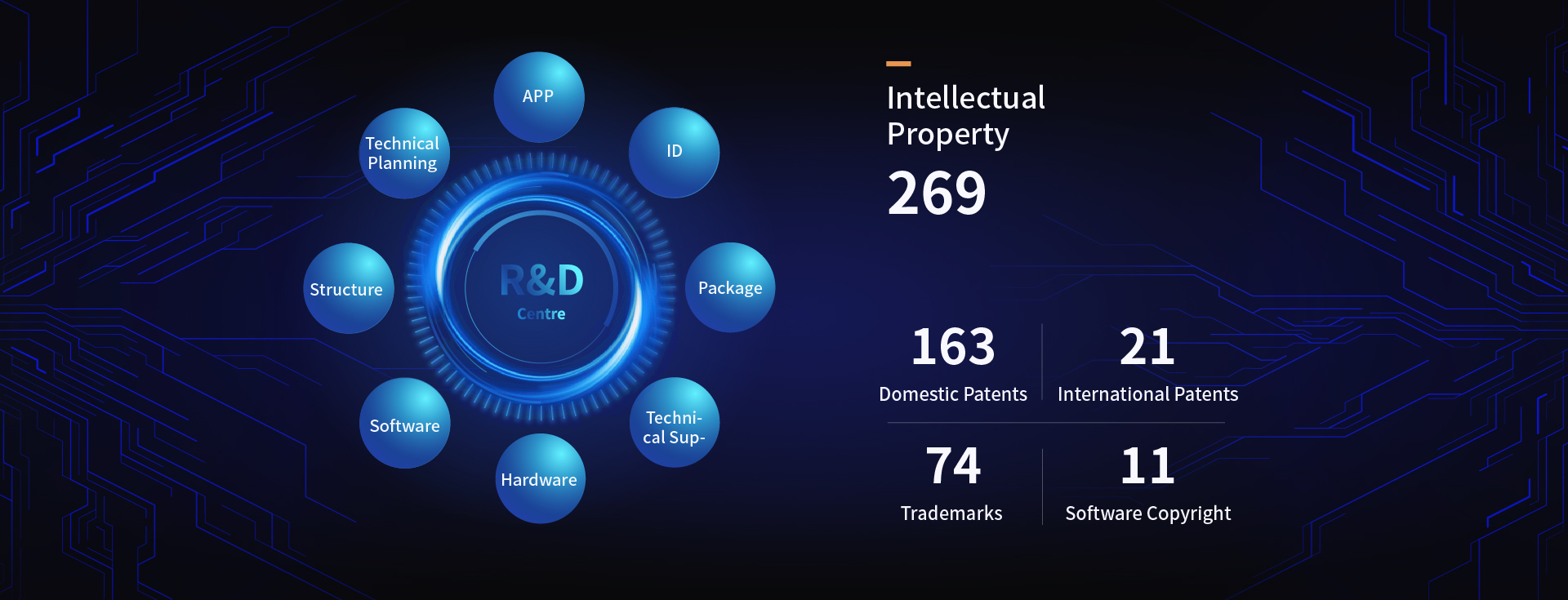Select the 269 total count

pos(937,194)
